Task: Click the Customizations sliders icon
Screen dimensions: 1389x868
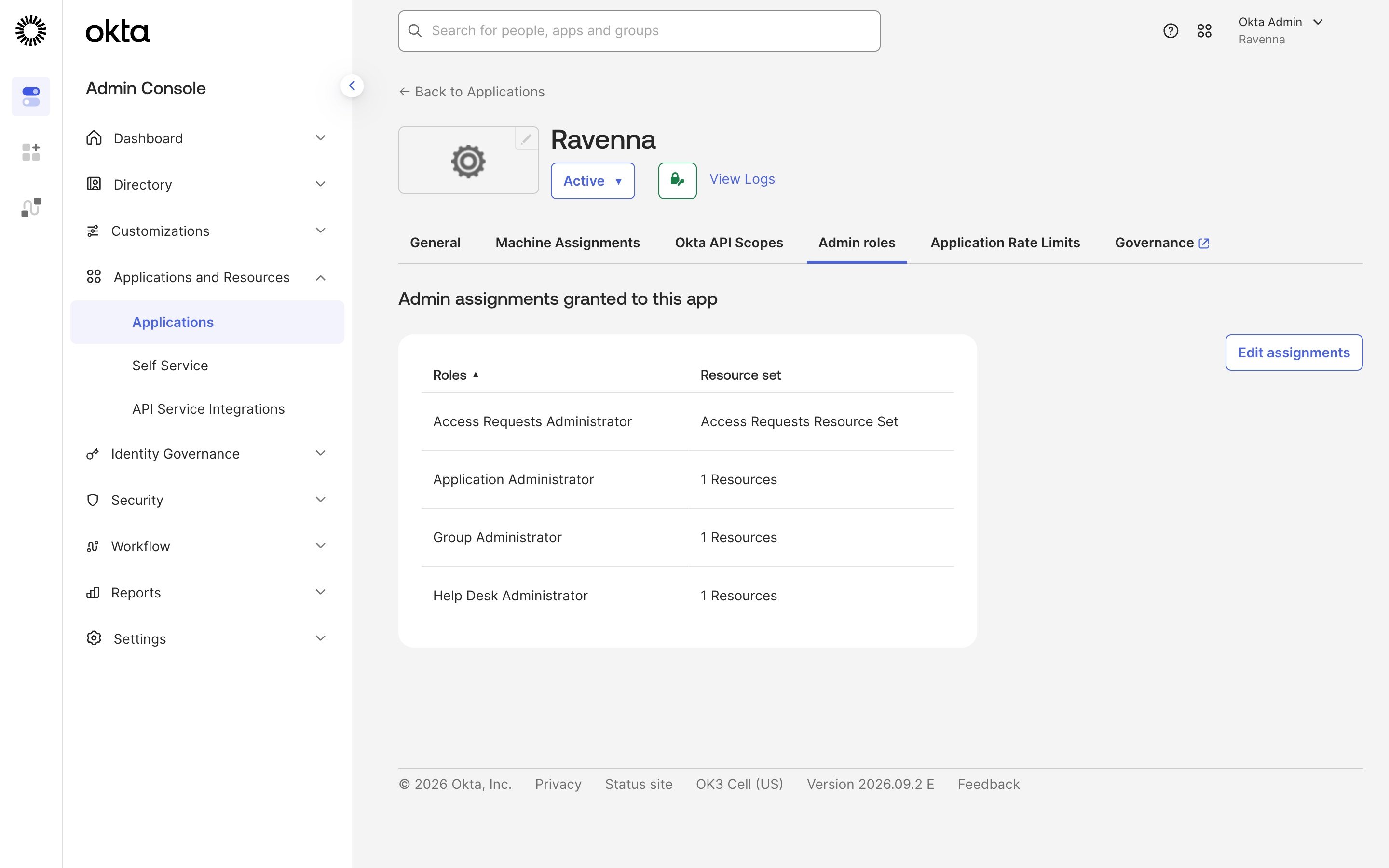Action: (93, 231)
